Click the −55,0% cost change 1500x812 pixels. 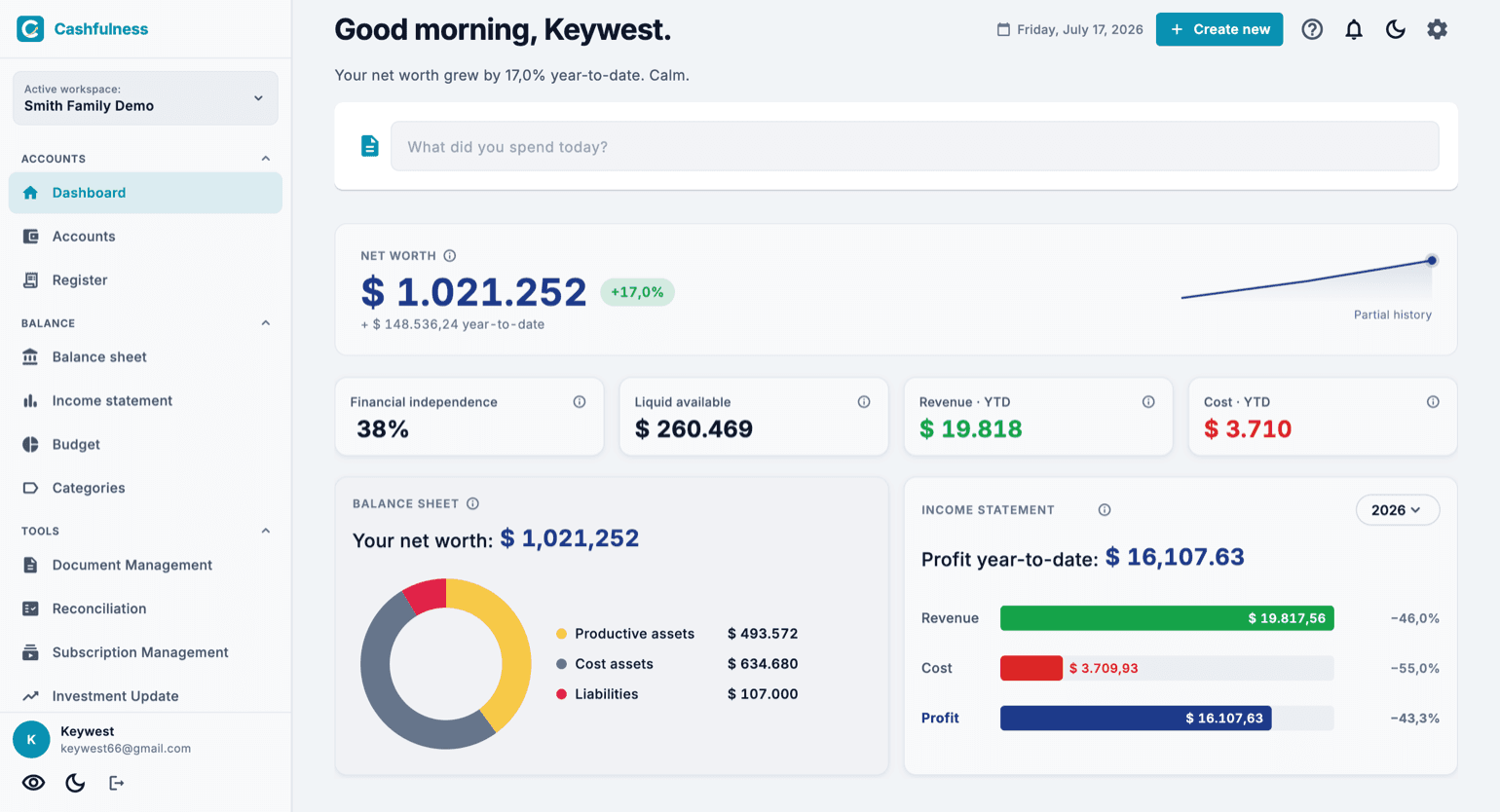(1415, 668)
